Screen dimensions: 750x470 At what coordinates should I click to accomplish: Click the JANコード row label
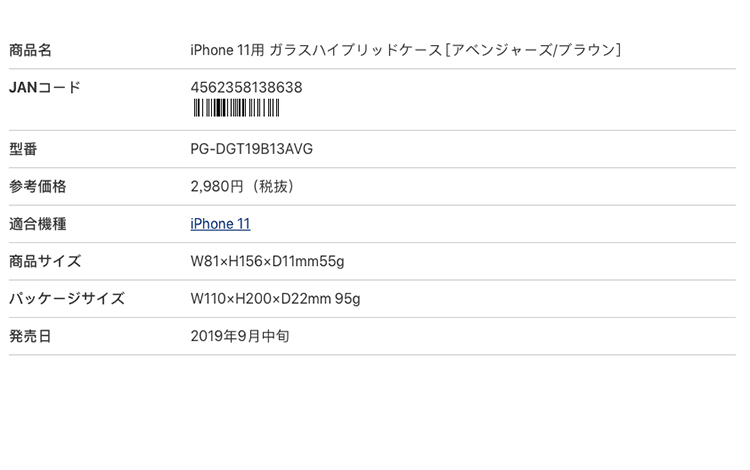point(45,87)
